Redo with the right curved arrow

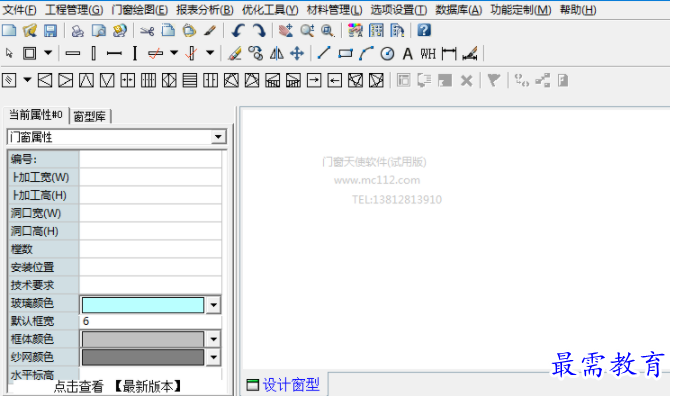(x=258, y=30)
